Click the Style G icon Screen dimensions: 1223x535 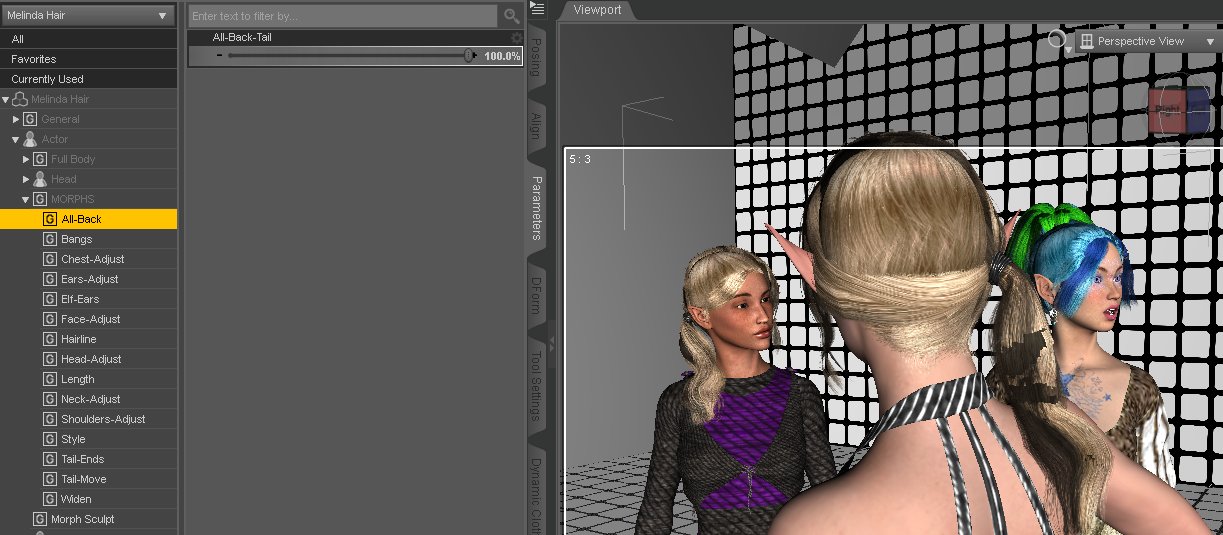(x=50, y=439)
